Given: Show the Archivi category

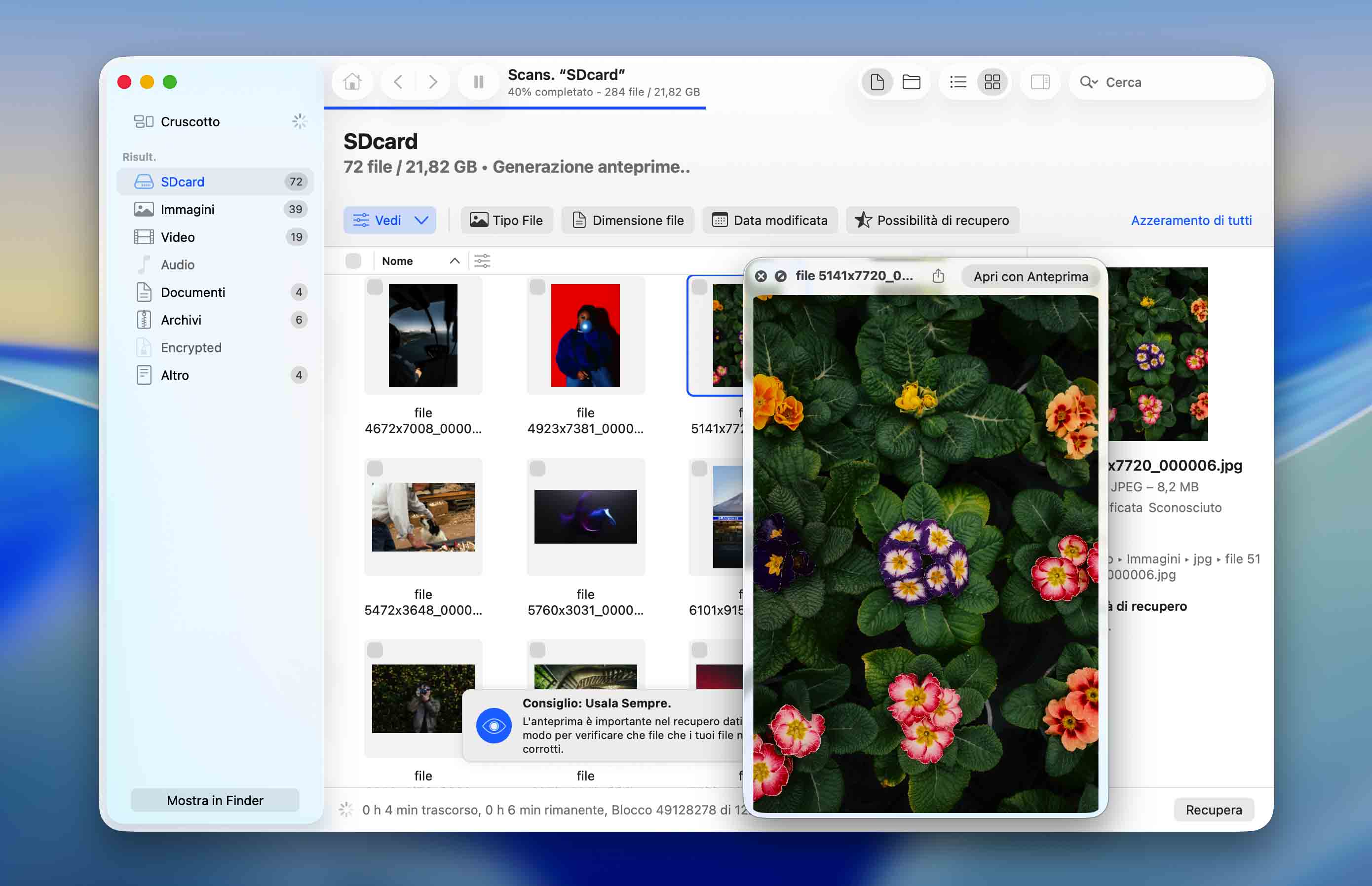Looking at the screenshot, I should coord(215,320).
